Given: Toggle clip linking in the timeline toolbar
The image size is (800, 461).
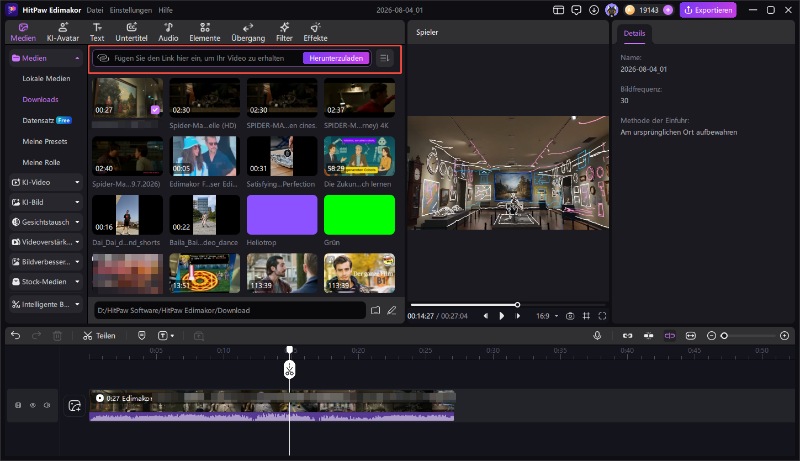Looking at the screenshot, I should (x=628, y=336).
